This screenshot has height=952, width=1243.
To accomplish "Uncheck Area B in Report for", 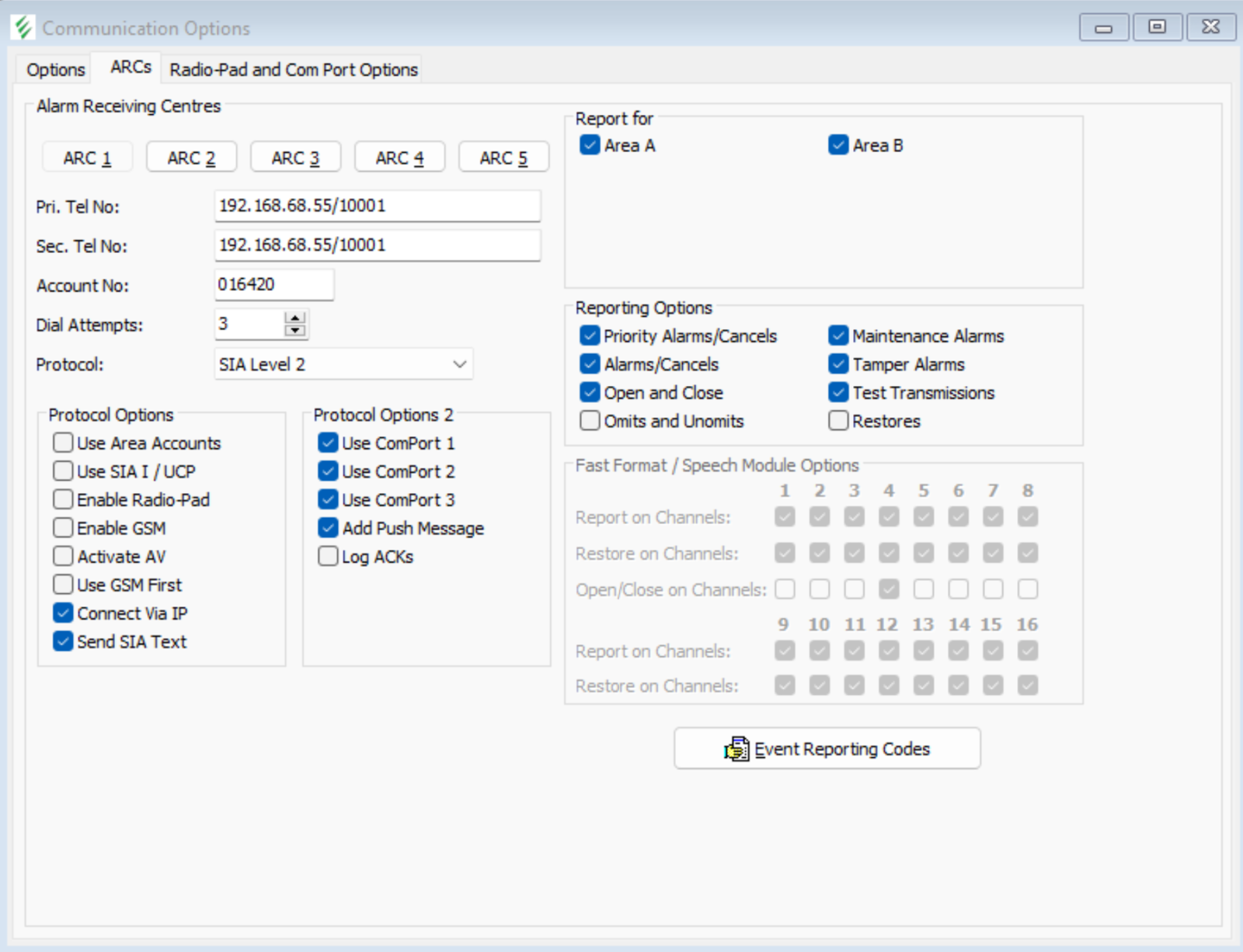I will click(837, 145).
